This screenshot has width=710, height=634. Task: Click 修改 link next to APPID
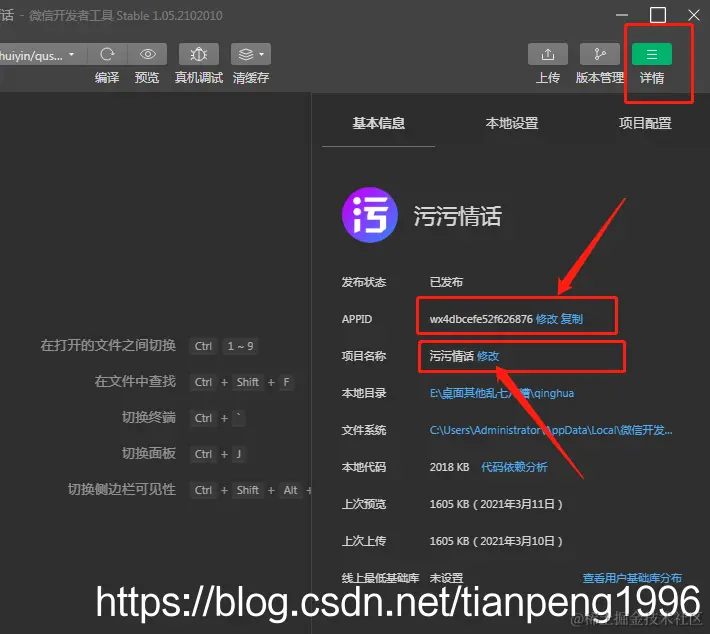tap(547, 319)
